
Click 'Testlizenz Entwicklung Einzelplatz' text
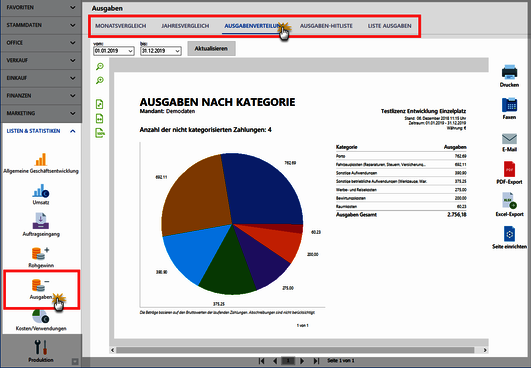coord(423,111)
